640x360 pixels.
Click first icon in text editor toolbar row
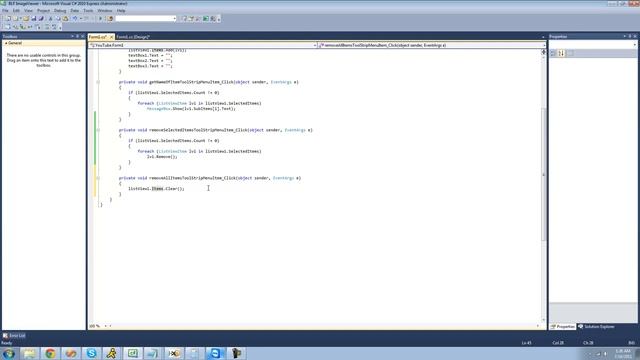click(7, 27)
